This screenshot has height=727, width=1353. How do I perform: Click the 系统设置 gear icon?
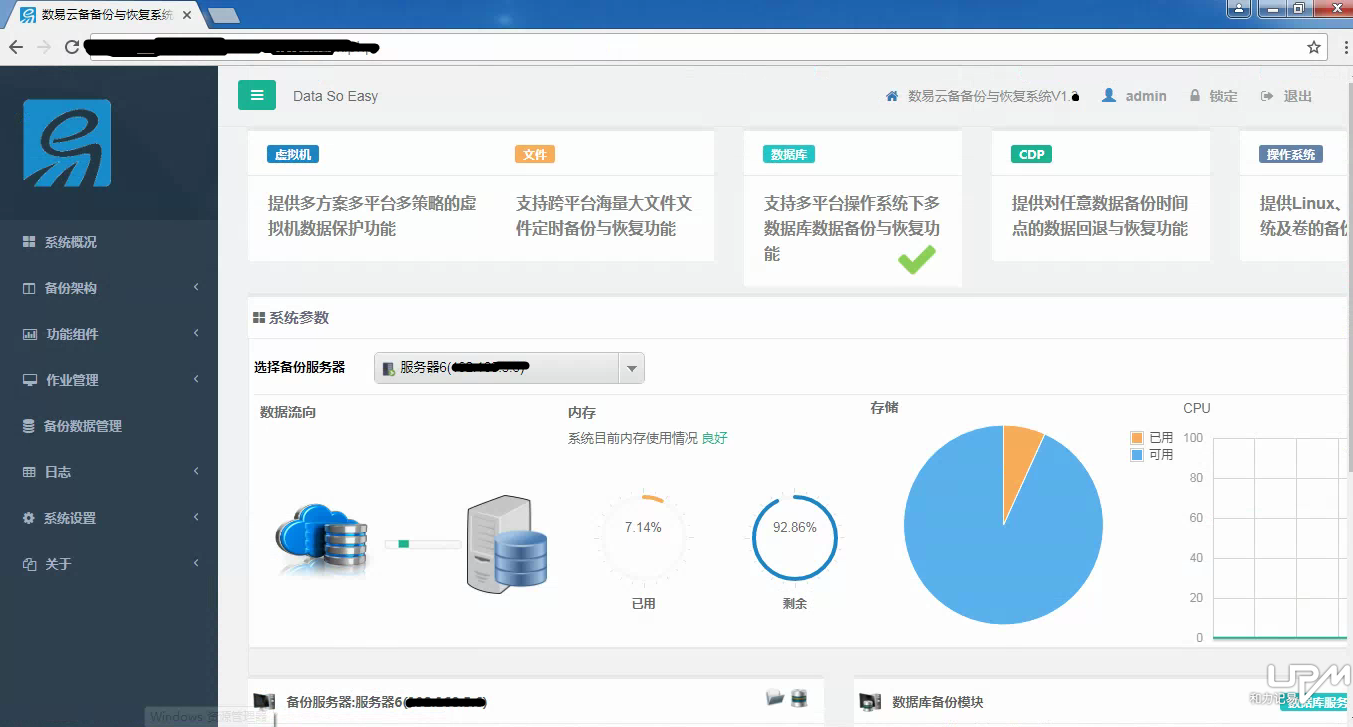click(28, 518)
